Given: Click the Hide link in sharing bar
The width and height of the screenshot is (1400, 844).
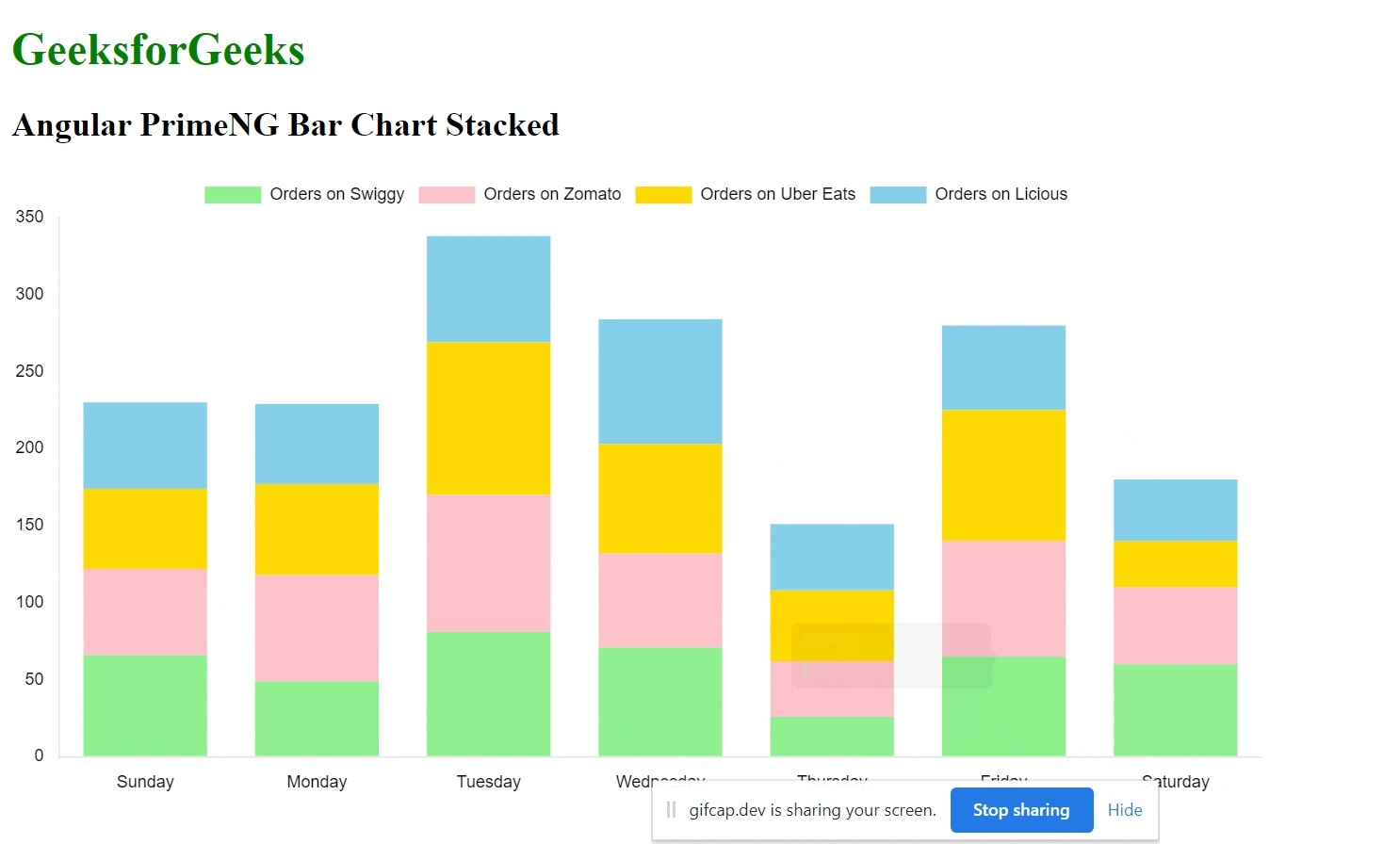Looking at the screenshot, I should click(x=1125, y=810).
